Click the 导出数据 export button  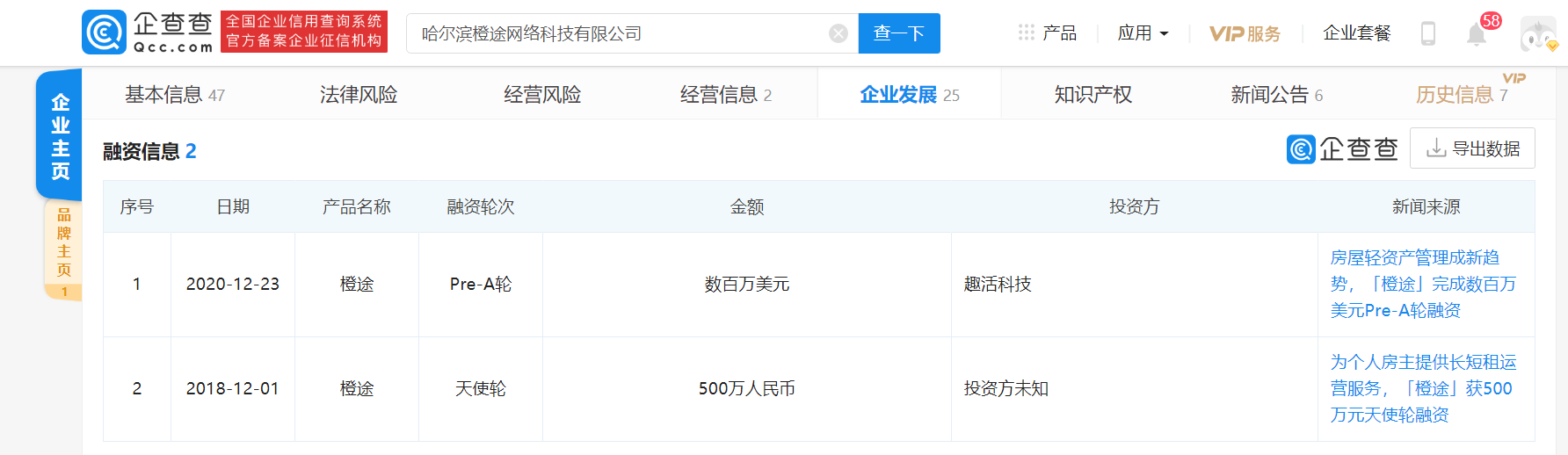[1472, 148]
